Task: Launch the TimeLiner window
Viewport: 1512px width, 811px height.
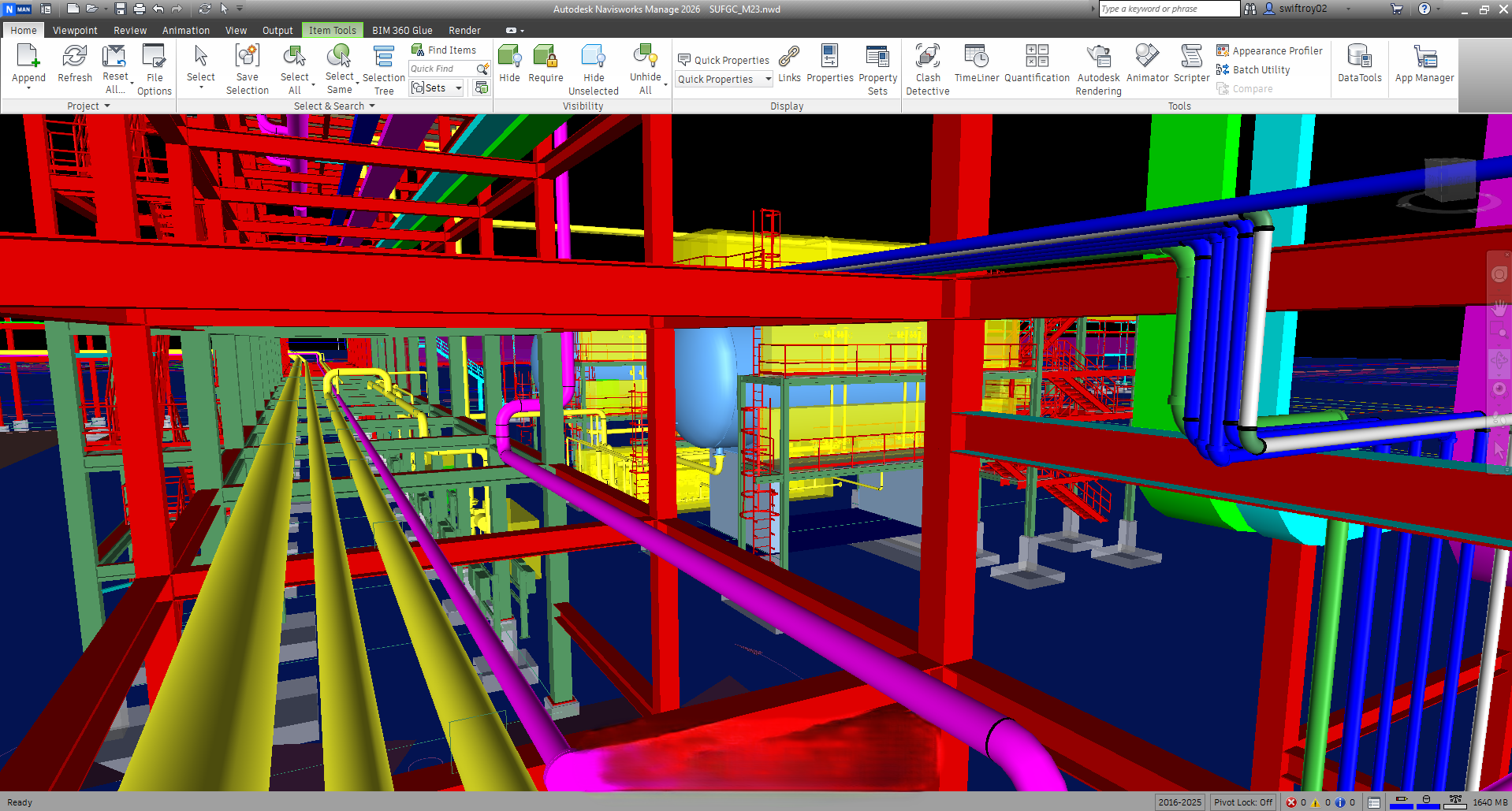Action: click(976, 64)
